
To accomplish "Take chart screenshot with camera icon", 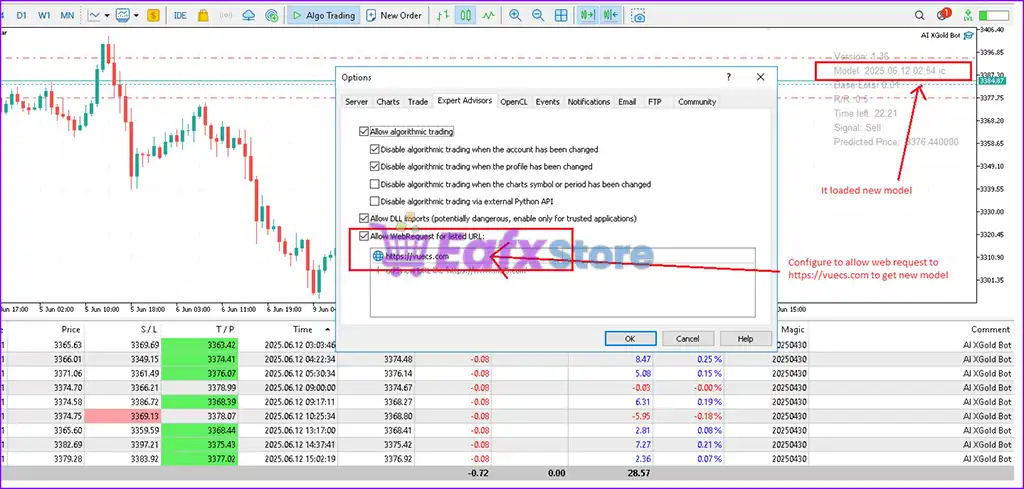I will (x=639, y=16).
